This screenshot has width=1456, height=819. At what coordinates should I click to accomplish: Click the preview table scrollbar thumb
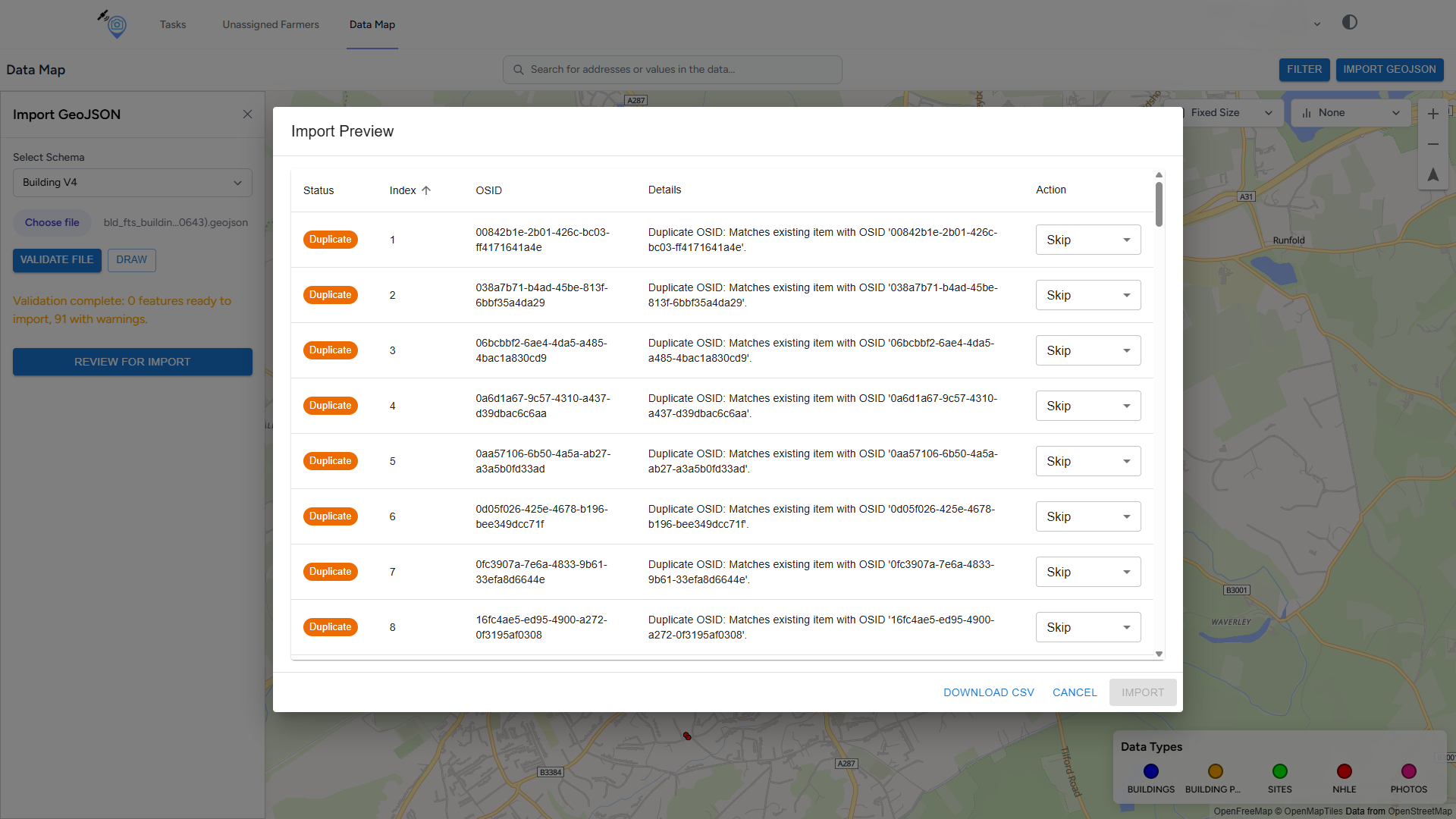[1159, 203]
